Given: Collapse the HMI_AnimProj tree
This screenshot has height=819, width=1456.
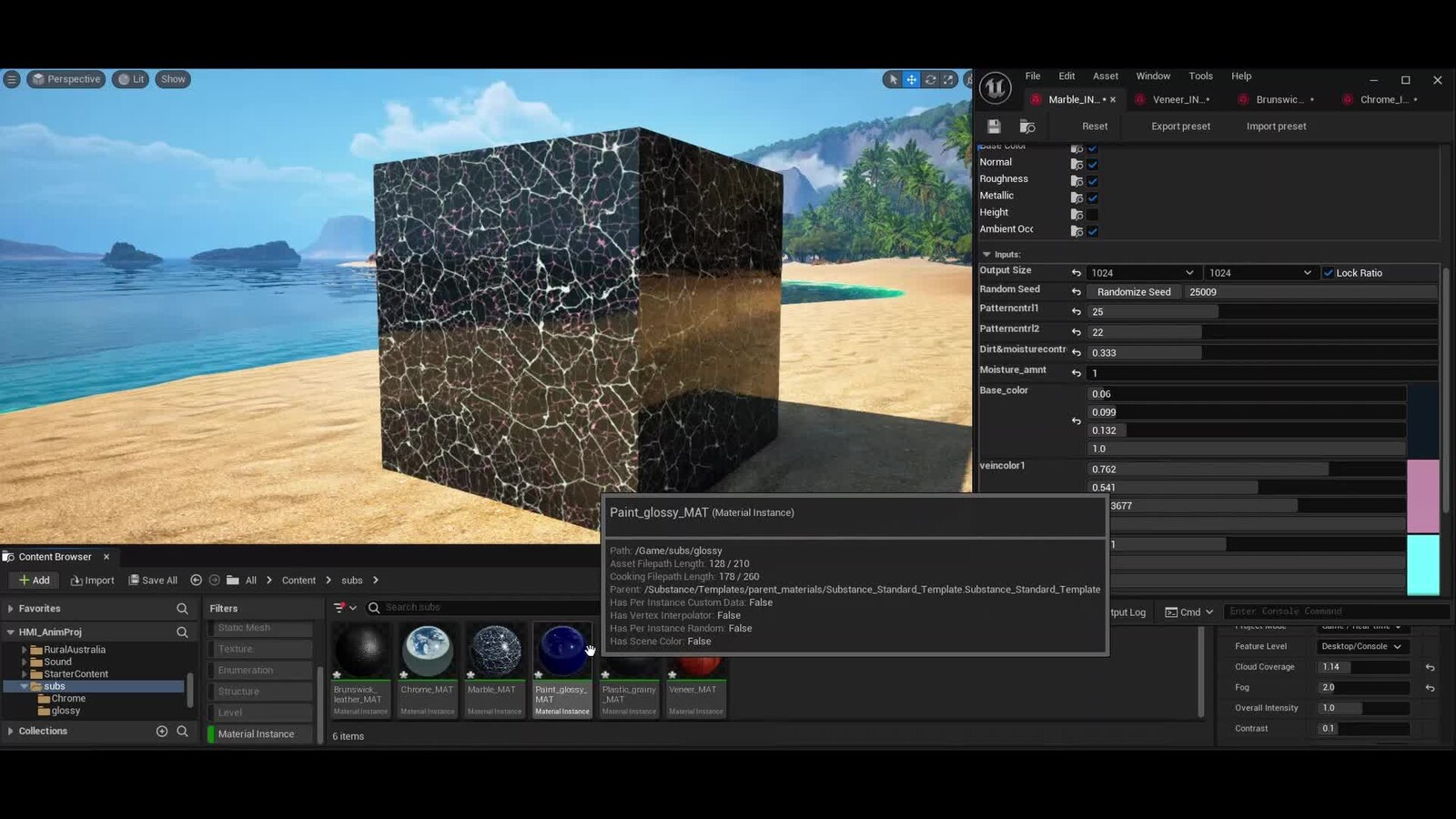Looking at the screenshot, I should click(x=10, y=632).
